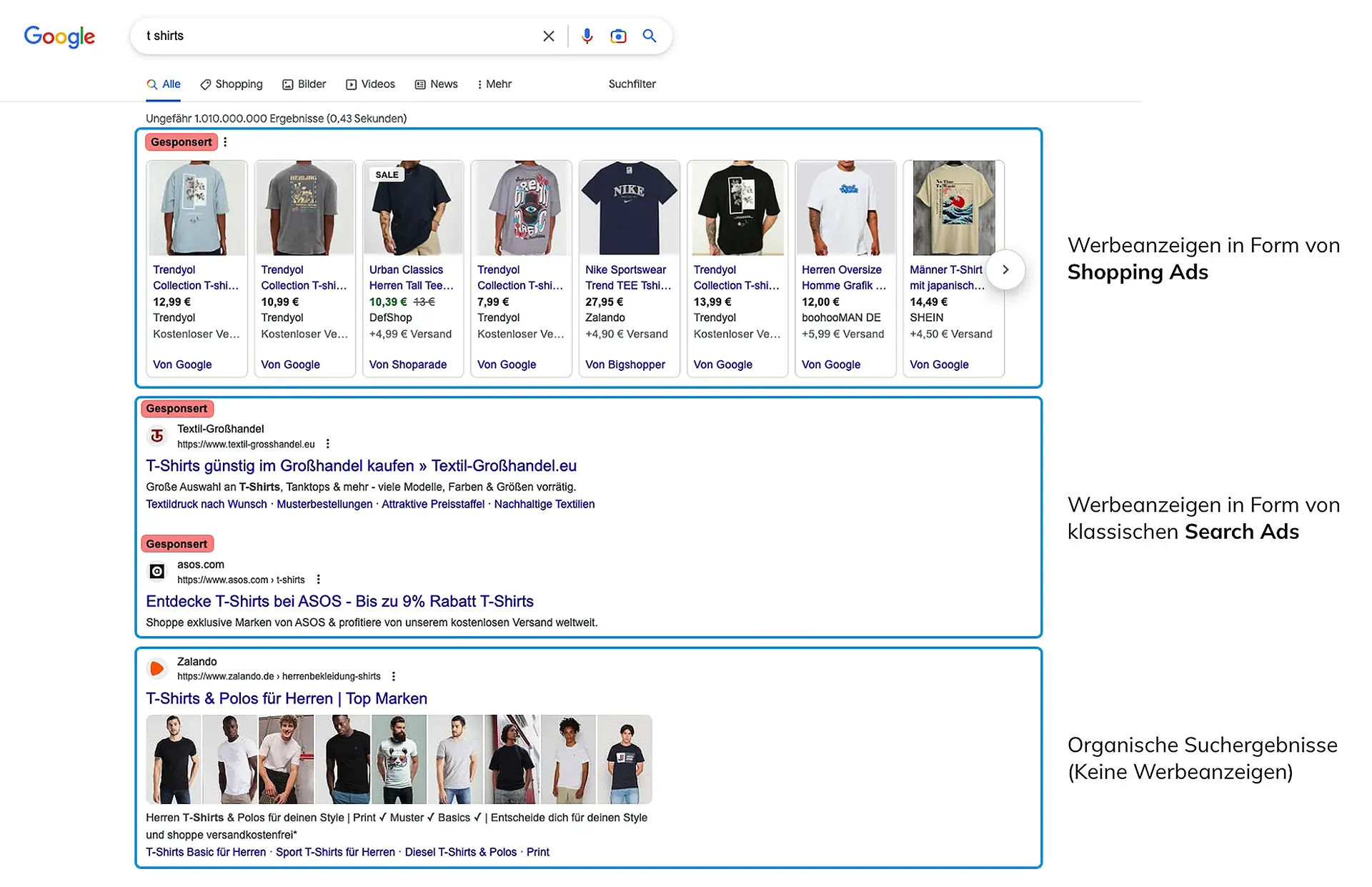The width and height of the screenshot is (1372, 887).
Task: Click the Google logo
Action: click(x=59, y=36)
